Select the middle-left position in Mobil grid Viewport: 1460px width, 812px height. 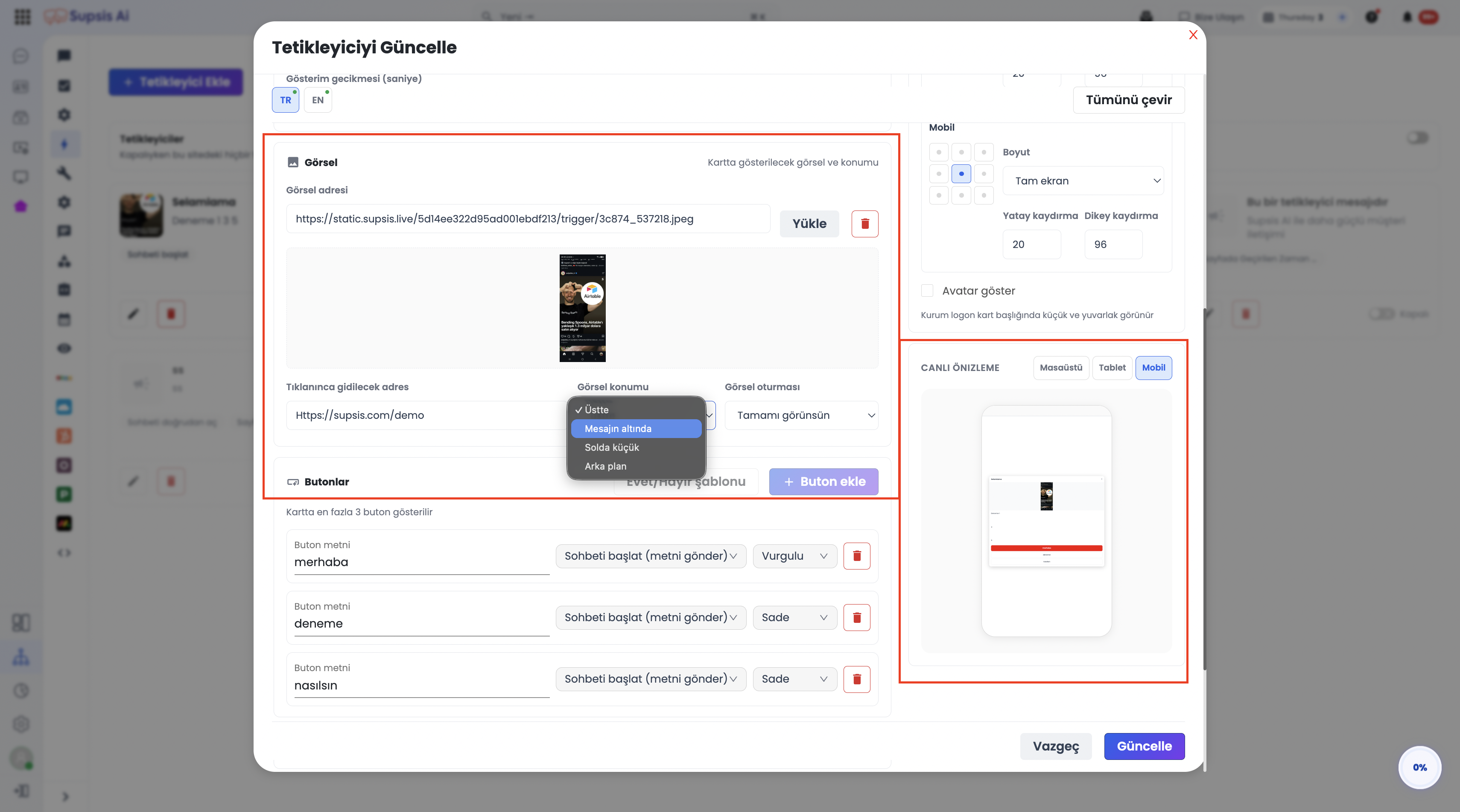pos(939,174)
